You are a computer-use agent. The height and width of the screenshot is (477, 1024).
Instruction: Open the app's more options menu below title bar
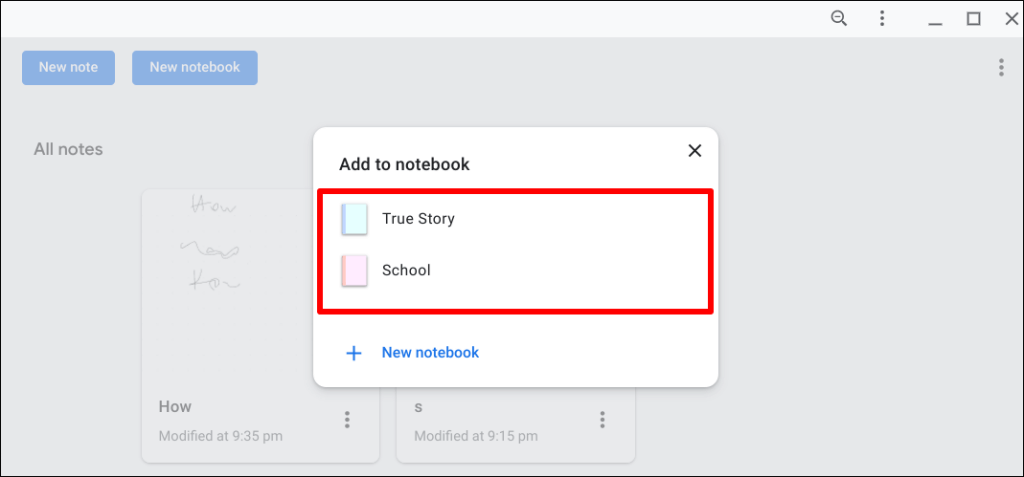tap(1001, 67)
